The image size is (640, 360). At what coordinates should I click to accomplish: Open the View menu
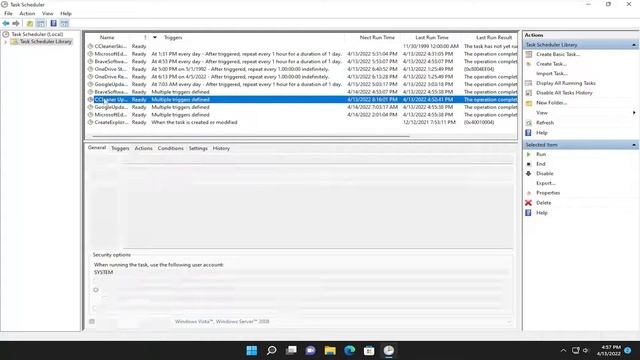[47, 13]
